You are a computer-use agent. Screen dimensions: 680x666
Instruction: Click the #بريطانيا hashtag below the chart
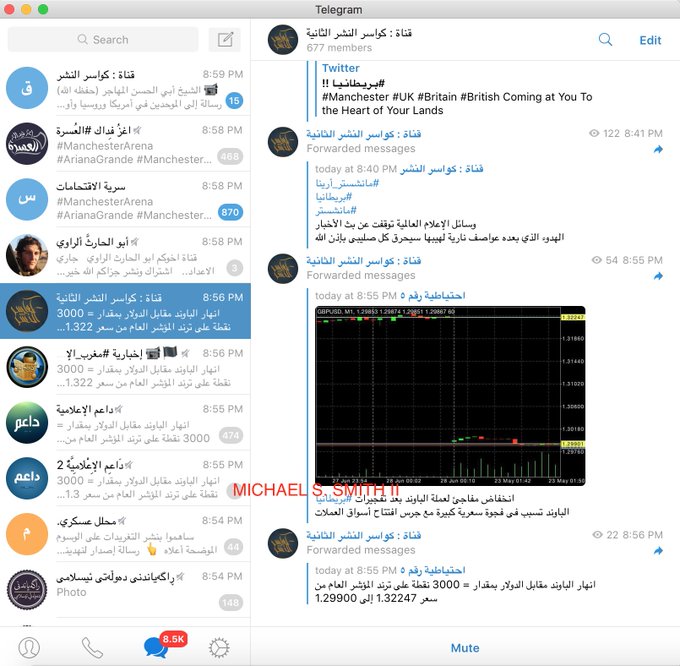(x=333, y=499)
